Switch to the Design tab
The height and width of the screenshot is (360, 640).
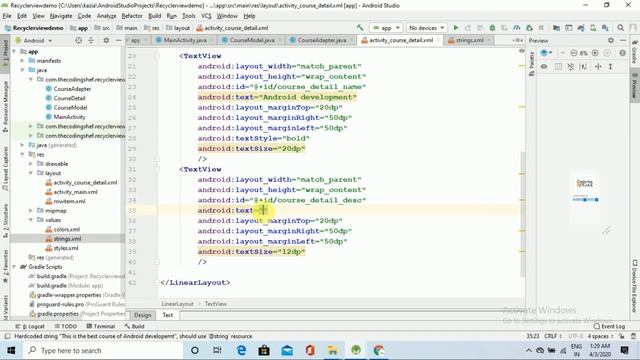tap(142, 315)
